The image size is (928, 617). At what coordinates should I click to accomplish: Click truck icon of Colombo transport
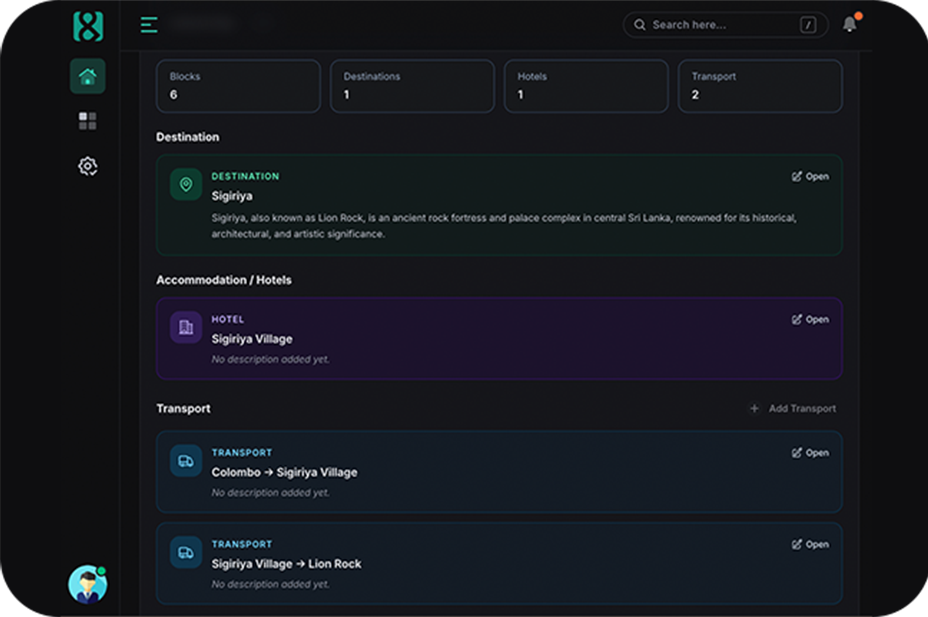tap(186, 461)
